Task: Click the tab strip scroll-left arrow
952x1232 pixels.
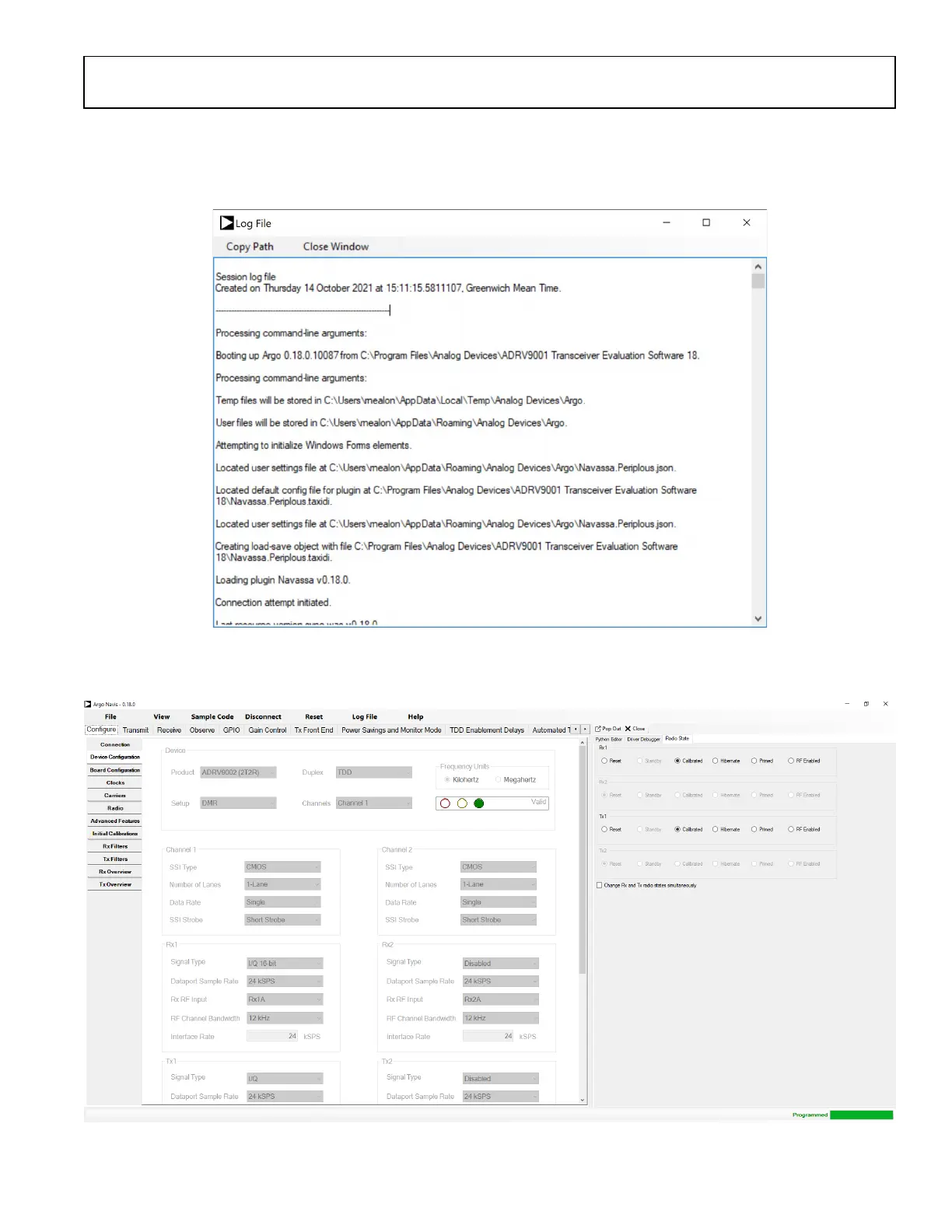Action: coord(576,730)
